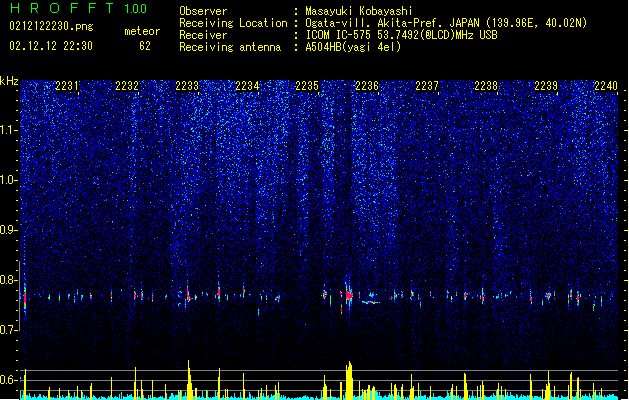629x400 pixels.
Task: Click the meteor count 62
Action: (145, 46)
